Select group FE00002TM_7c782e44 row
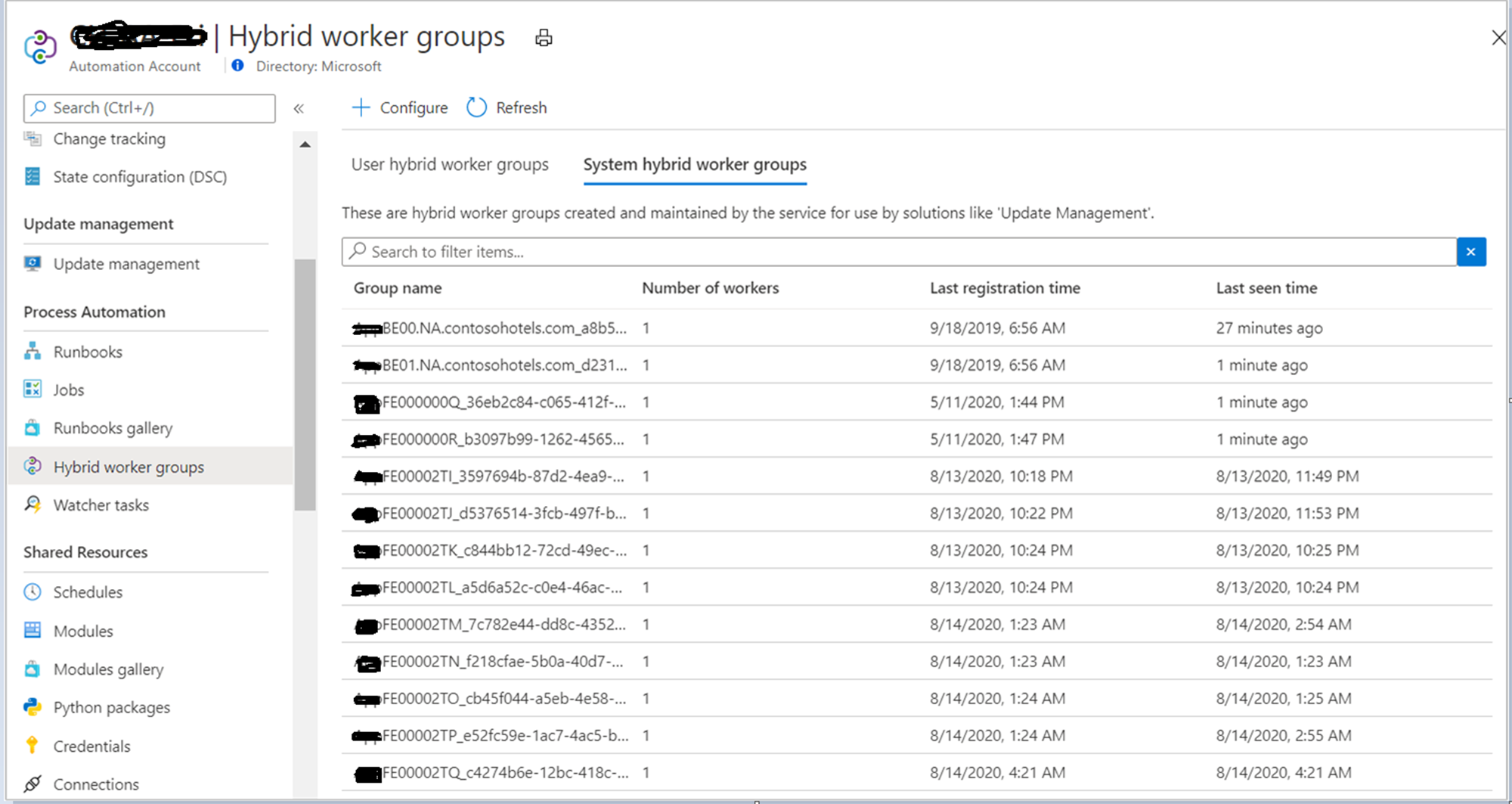 coord(916,625)
